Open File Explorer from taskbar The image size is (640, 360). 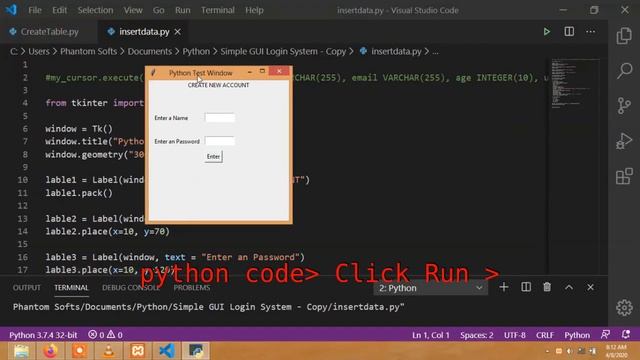[x=21, y=351]
